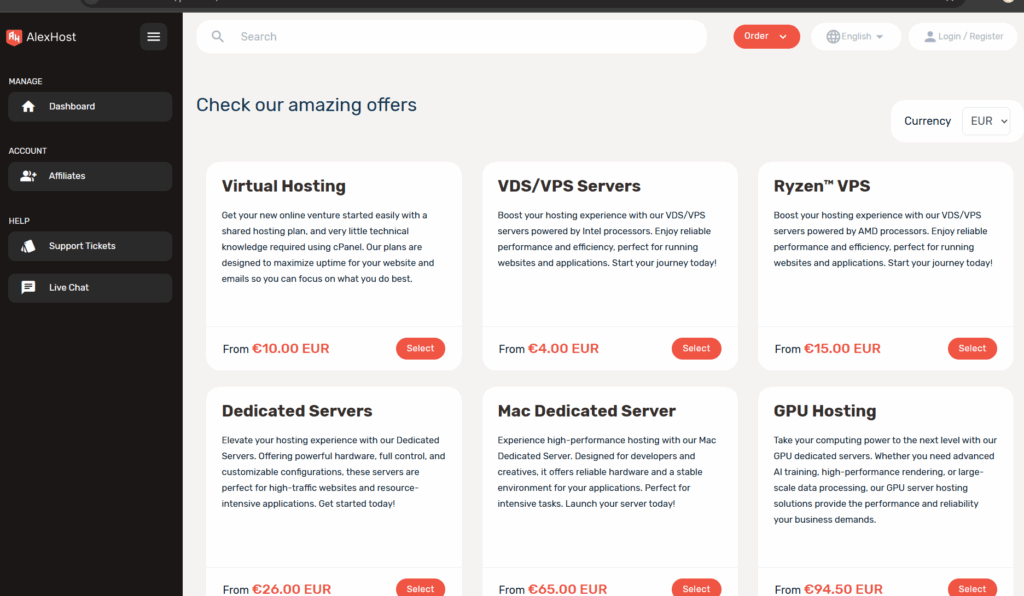The height and width of the screenshot is (596, 1024).
Task: Click the AlexHost logo icon
Action: tap(14, 37)
